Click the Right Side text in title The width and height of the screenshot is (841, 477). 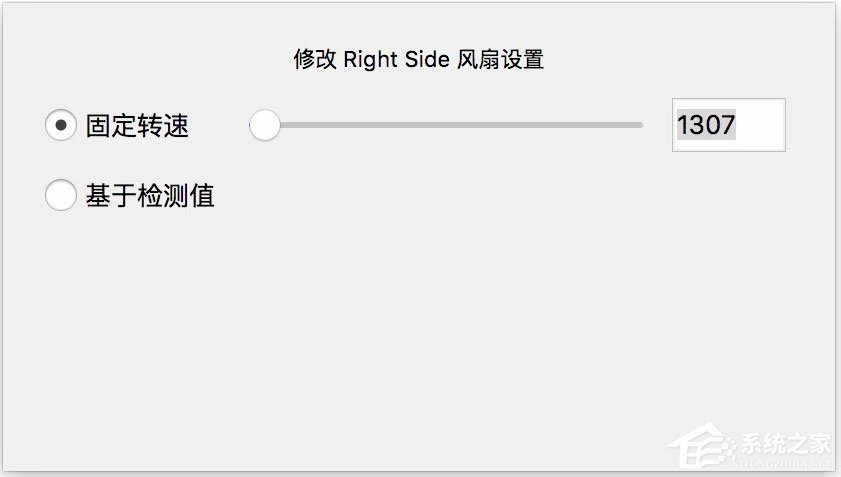[396, 59]
